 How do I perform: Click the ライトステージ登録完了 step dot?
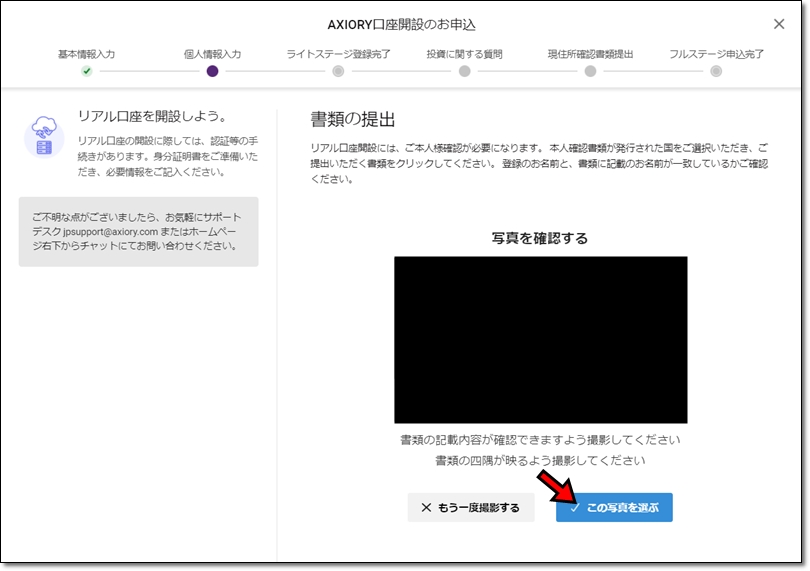pos(338,71)
